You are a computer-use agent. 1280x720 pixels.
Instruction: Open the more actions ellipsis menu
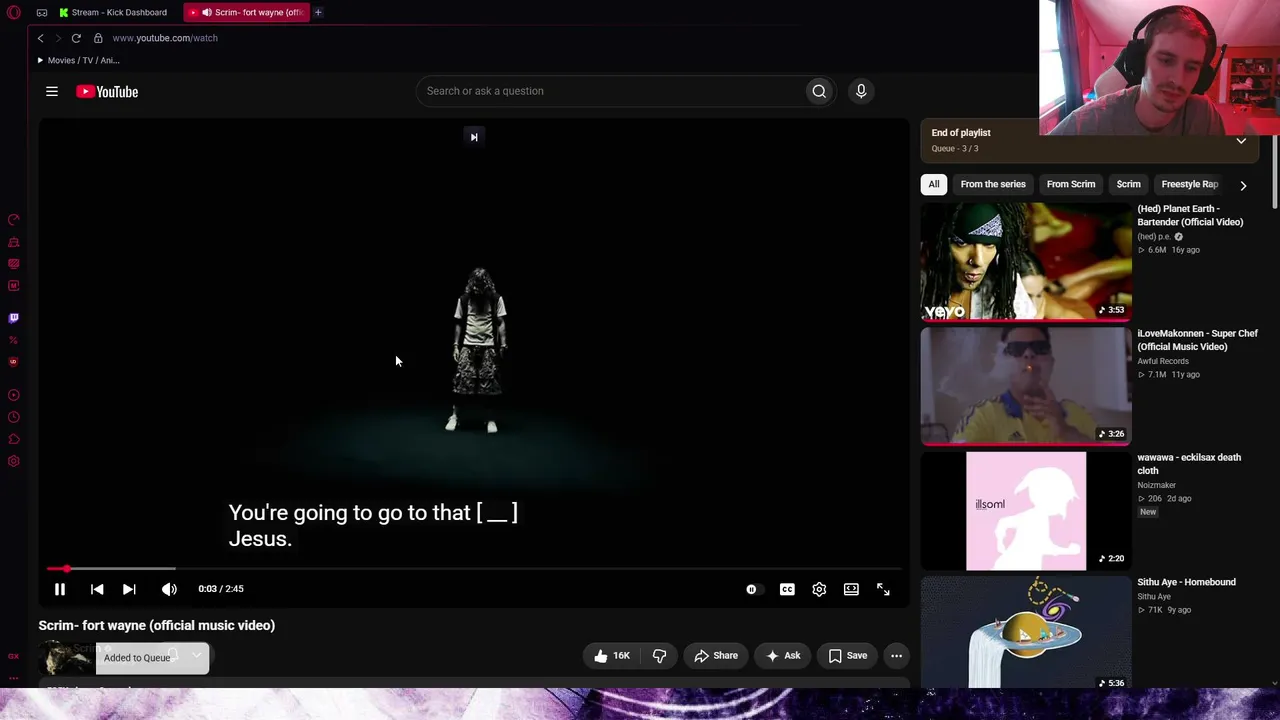coord(896,656)
